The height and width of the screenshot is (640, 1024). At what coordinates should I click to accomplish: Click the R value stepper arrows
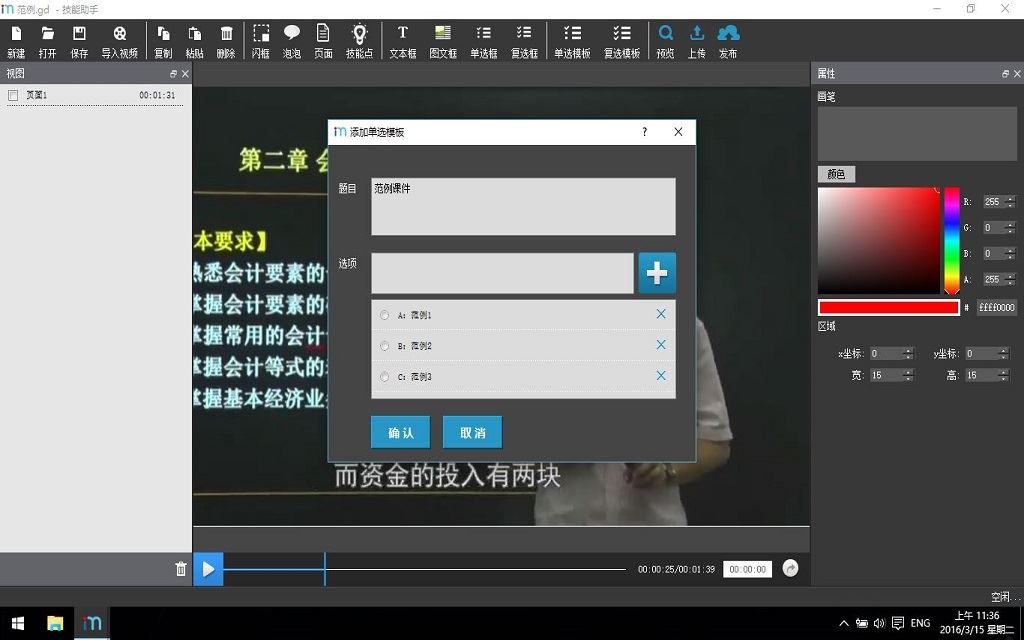pos(1010,202)
